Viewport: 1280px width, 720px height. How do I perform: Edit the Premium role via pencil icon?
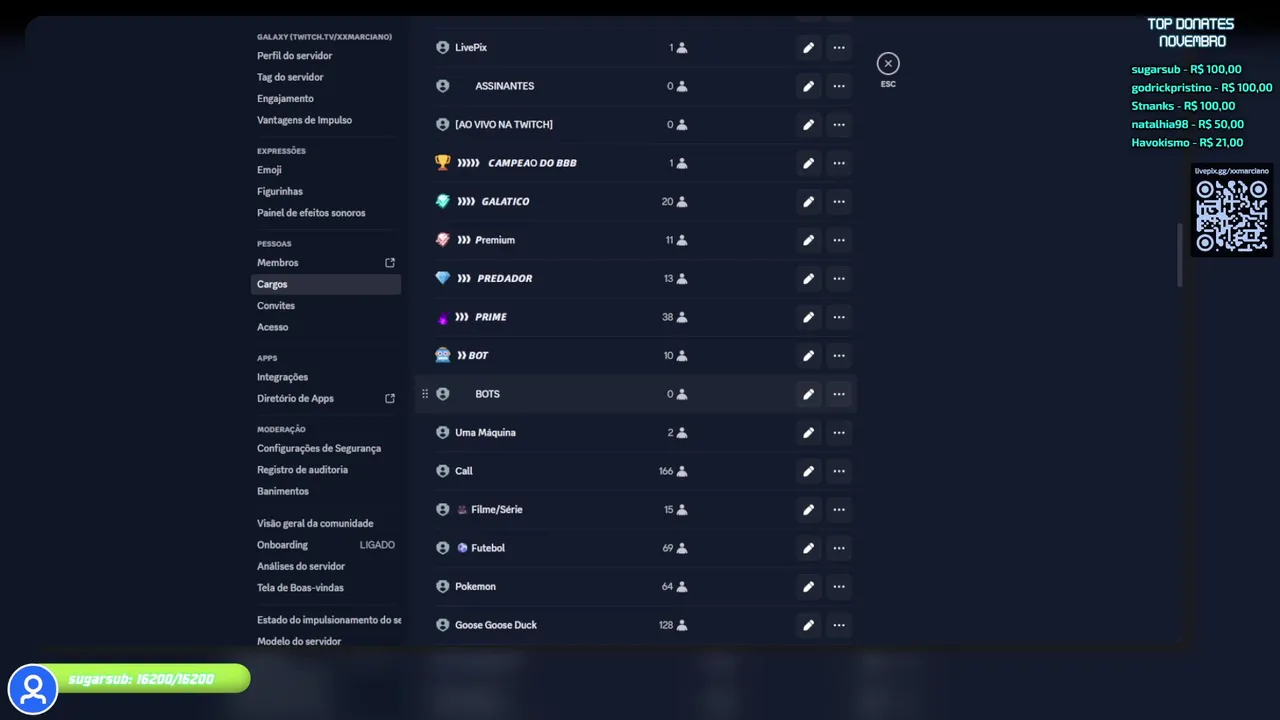click(x=808, y=240)
